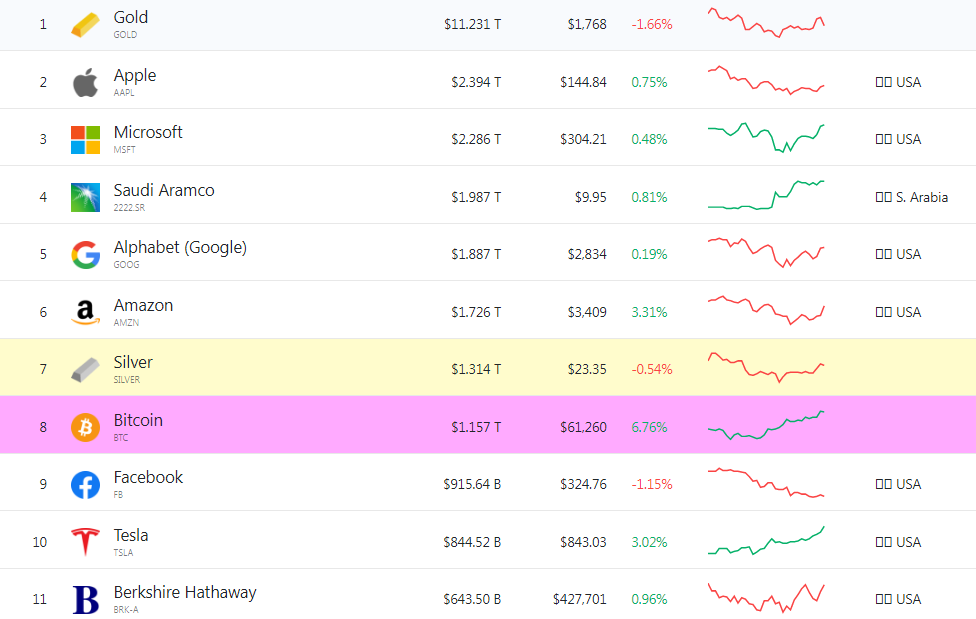This screenshot has height=619, width=976.
Task: Open the Bitcoin name link
Action: point(138,420)
